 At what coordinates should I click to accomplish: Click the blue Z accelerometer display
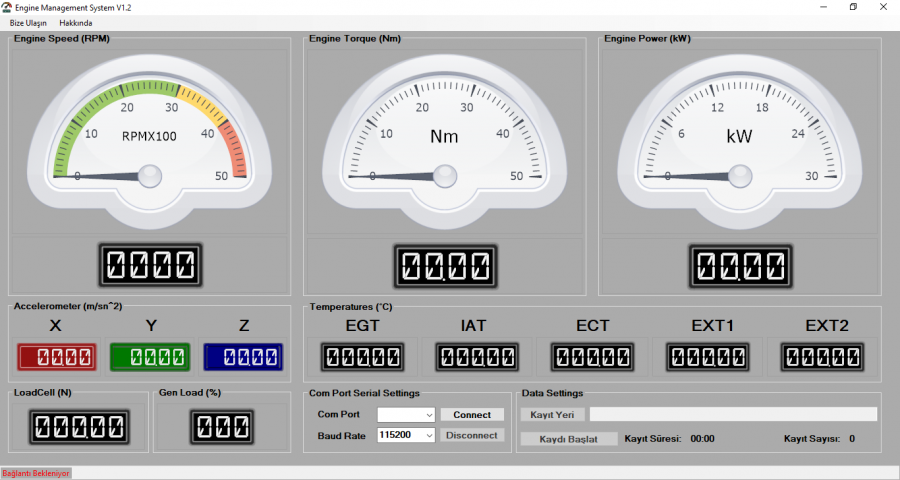243,357
